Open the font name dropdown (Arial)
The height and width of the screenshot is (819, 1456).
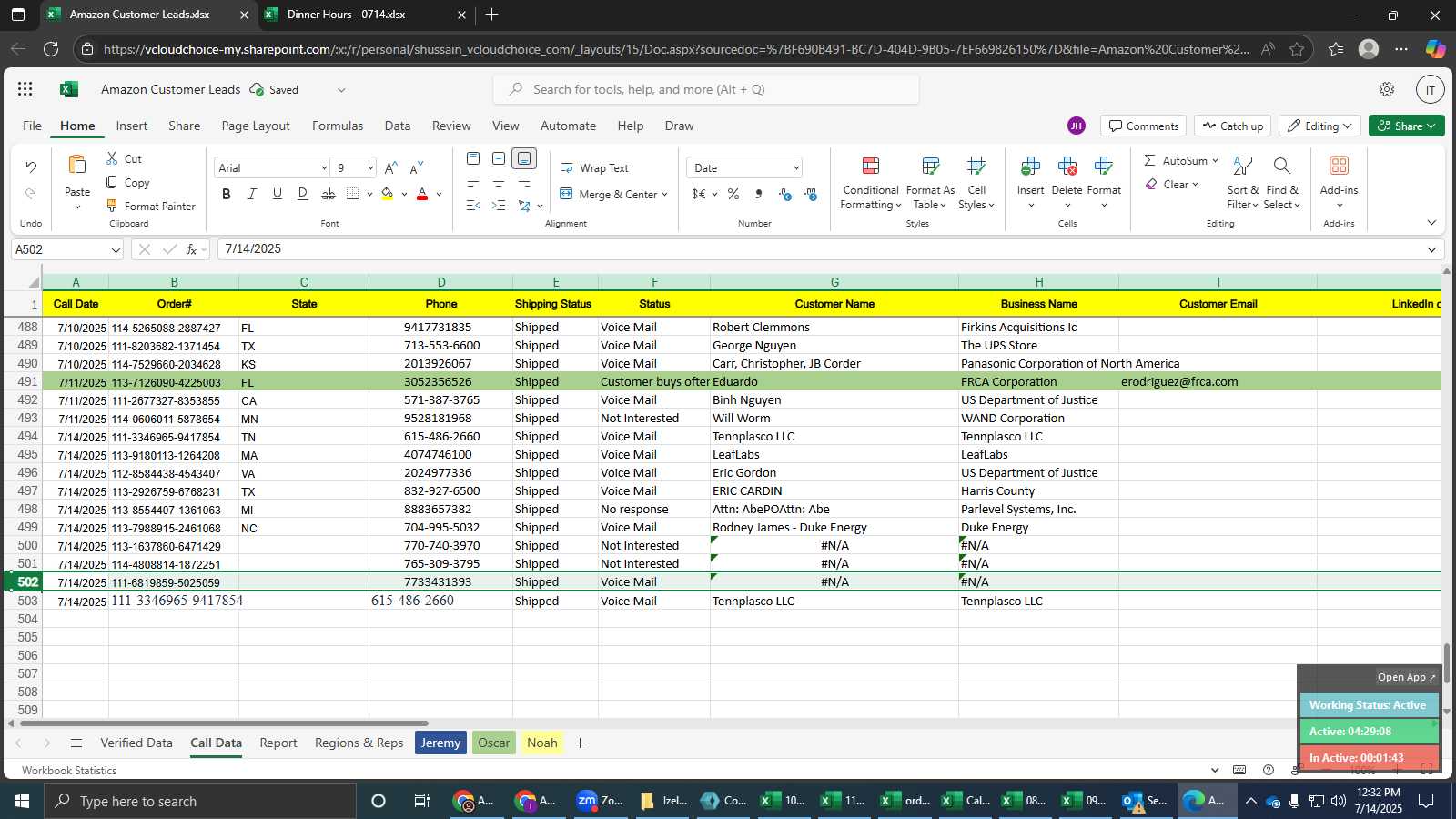click(x=324, y=168)
